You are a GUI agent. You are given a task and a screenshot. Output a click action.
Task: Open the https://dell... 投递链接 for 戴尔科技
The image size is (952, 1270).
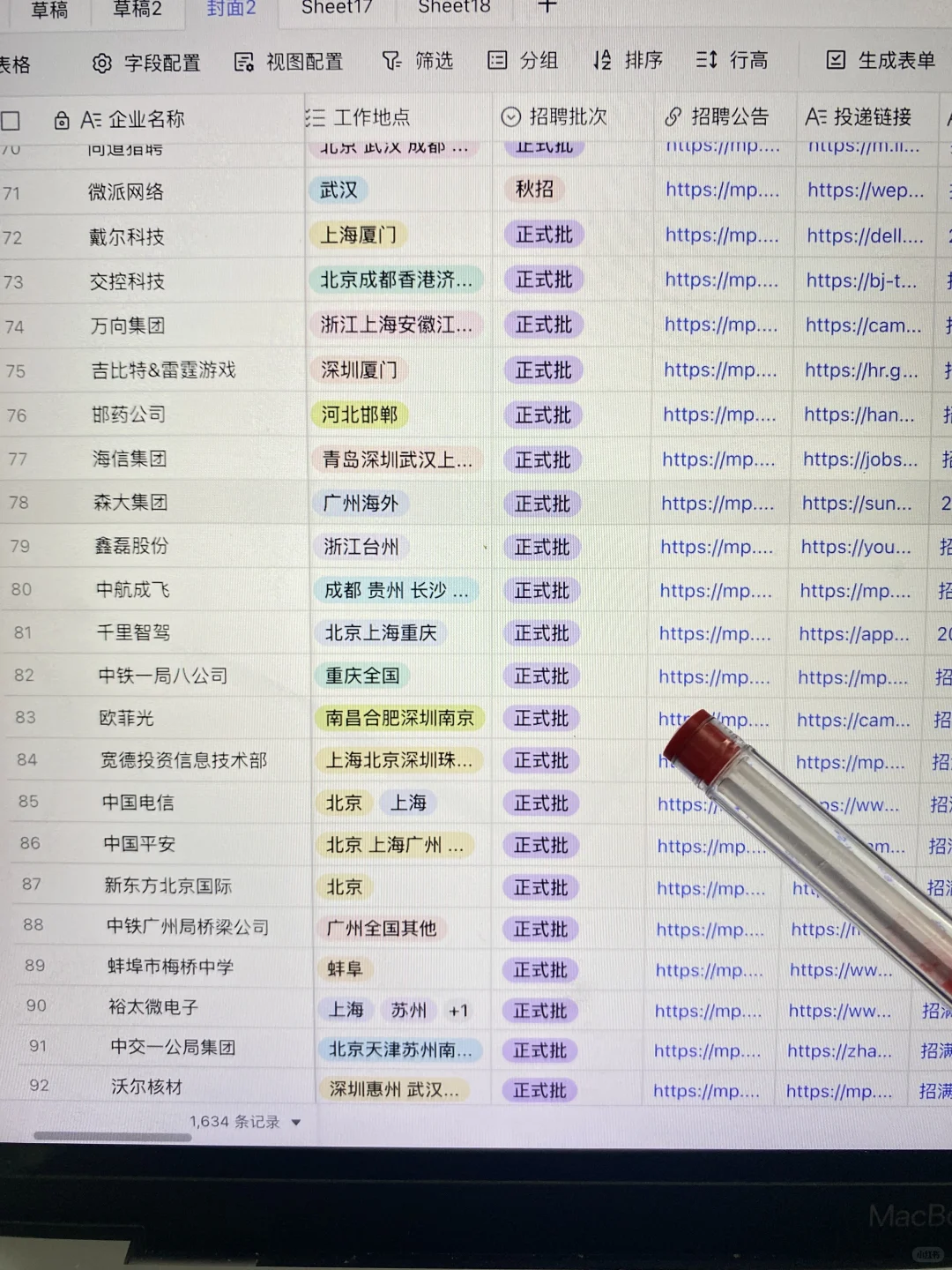865,235
